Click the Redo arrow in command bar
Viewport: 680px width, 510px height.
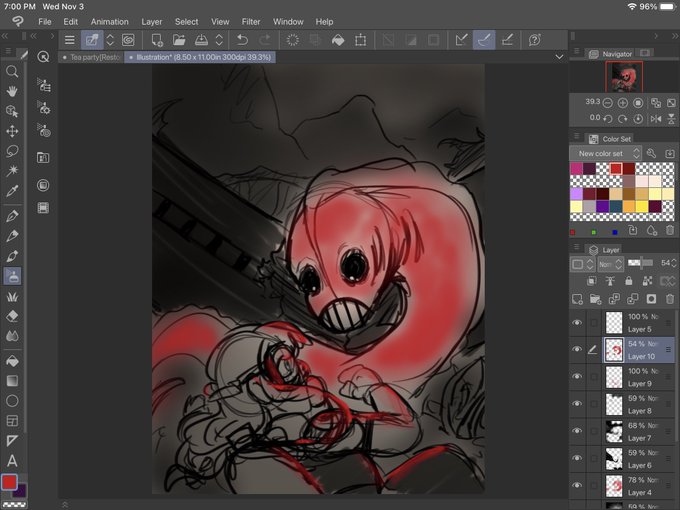265,40
